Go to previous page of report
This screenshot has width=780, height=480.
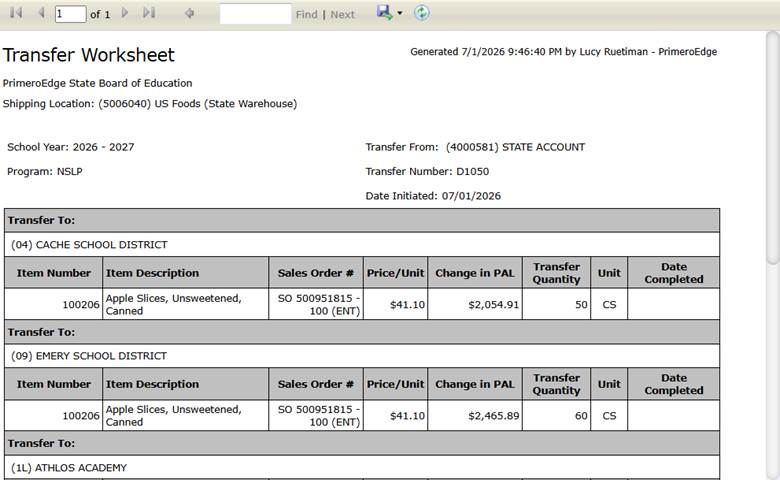point(41,13)
